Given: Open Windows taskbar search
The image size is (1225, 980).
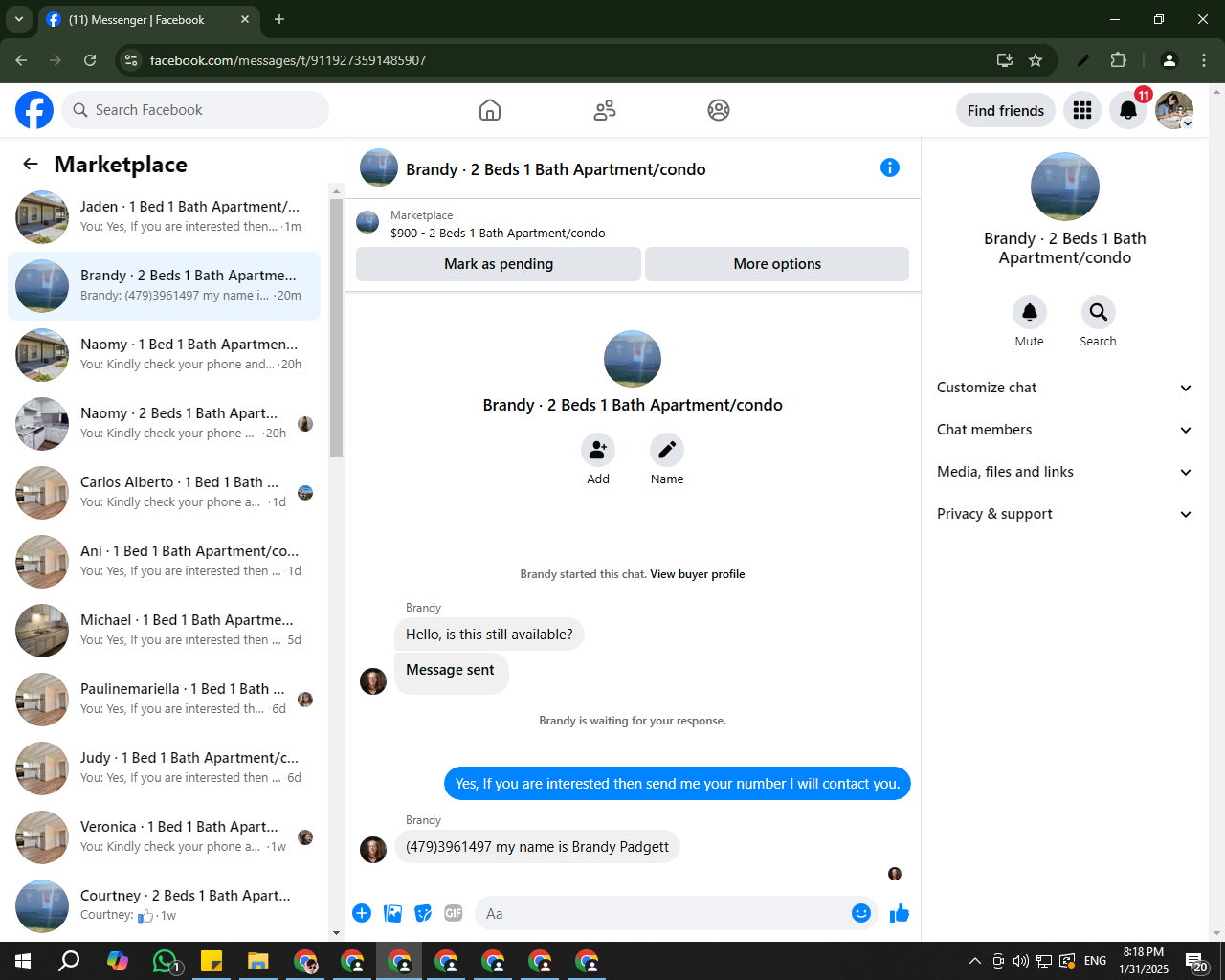Looking at the screenshot, I should pos(69,961).
